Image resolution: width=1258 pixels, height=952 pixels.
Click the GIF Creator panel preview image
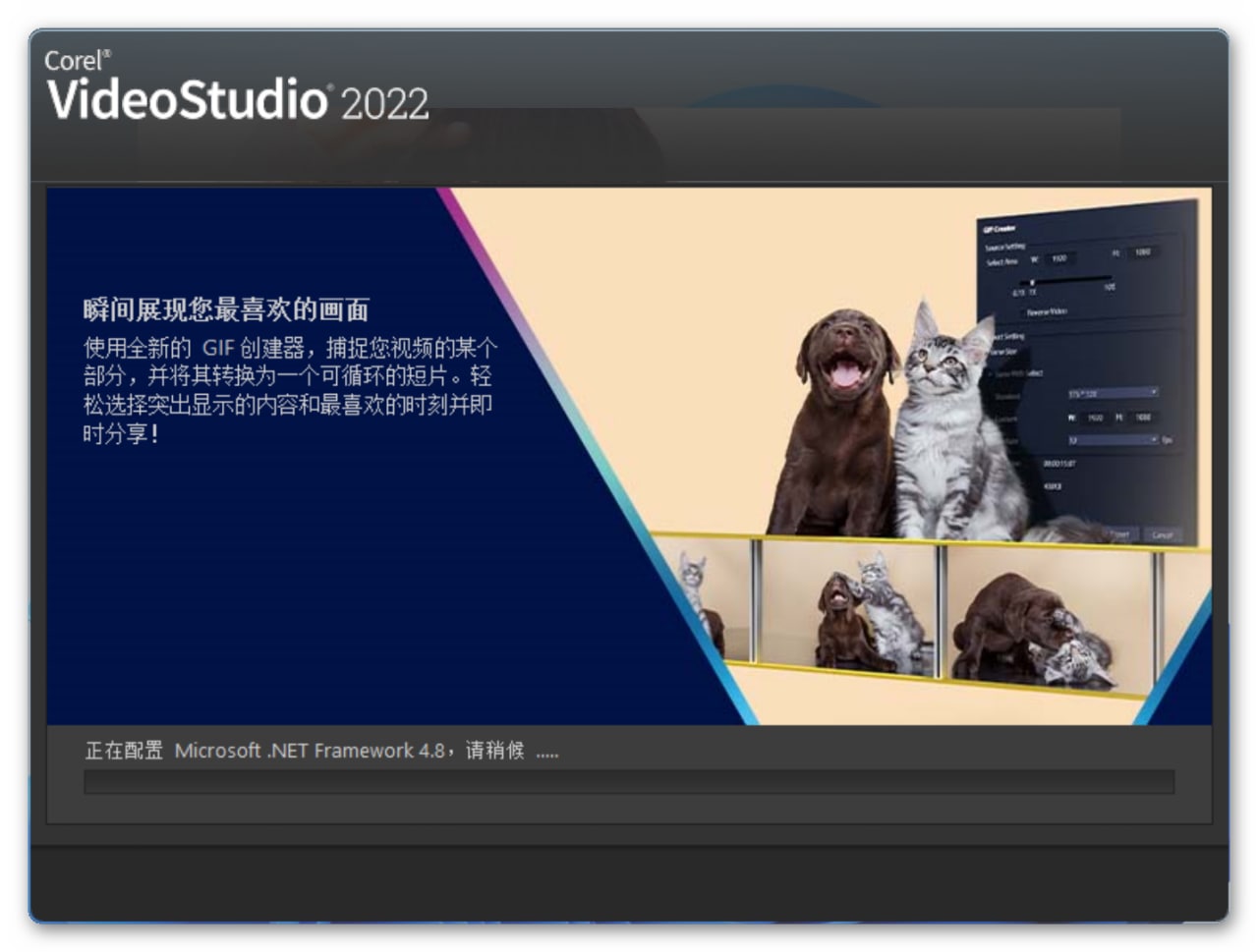coord(1089,371)
